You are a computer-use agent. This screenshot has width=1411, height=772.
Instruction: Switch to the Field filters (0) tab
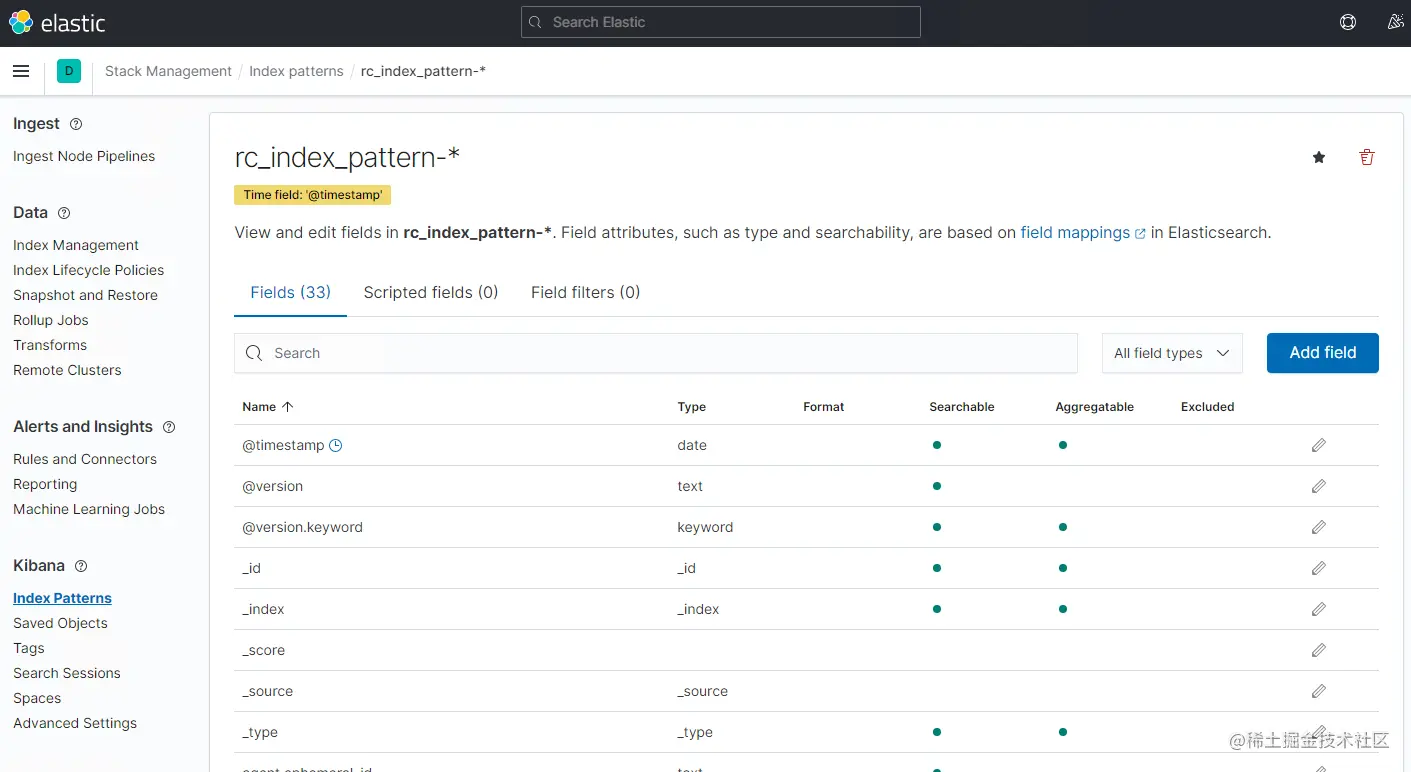(585, 292)
